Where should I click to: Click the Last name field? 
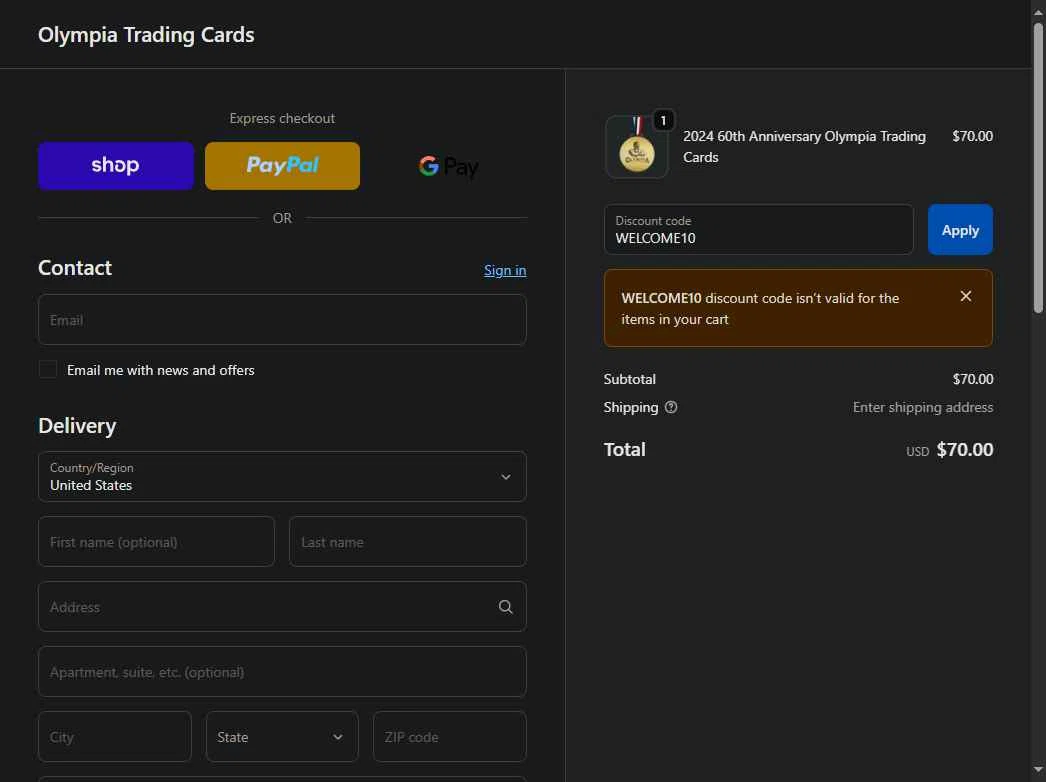(x=408, y=542)
